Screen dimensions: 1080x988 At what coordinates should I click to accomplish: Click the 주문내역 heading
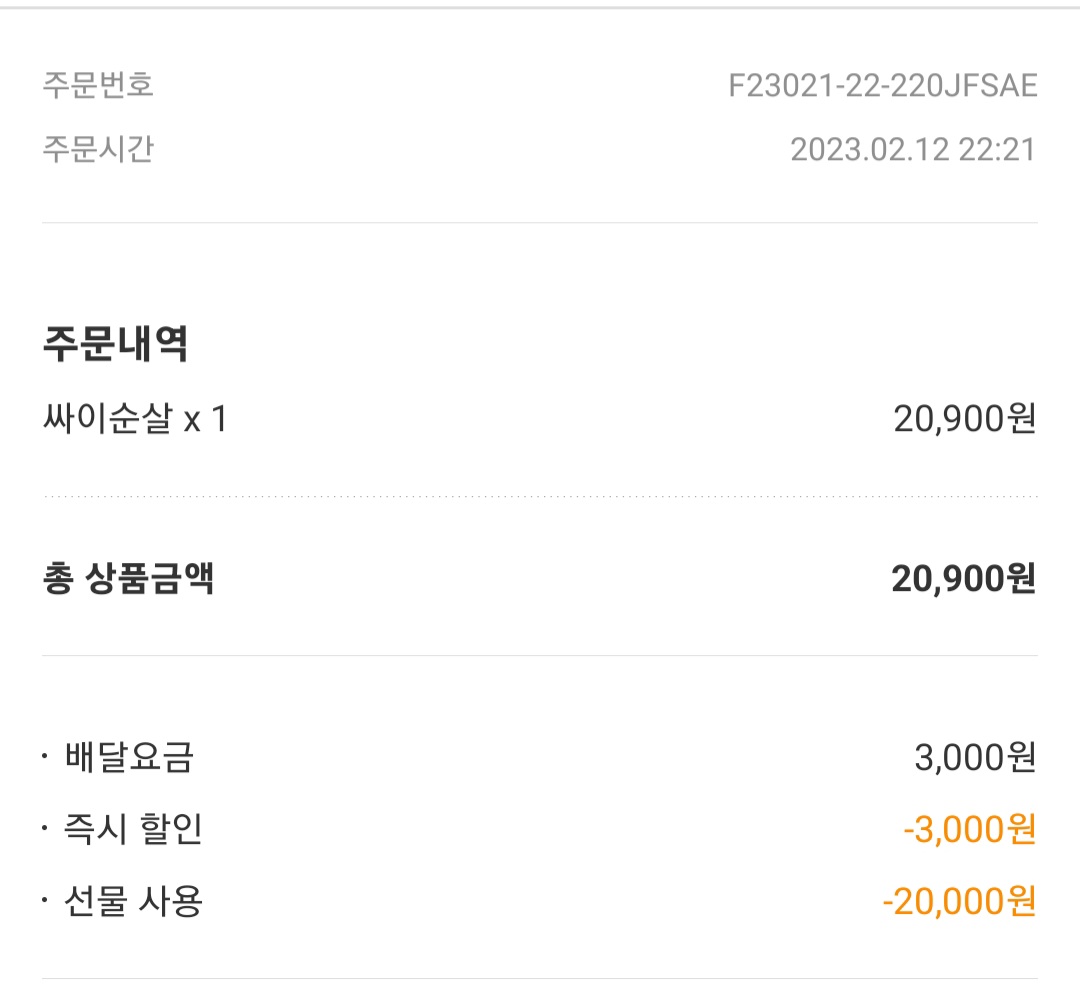(x=115, y=343)
